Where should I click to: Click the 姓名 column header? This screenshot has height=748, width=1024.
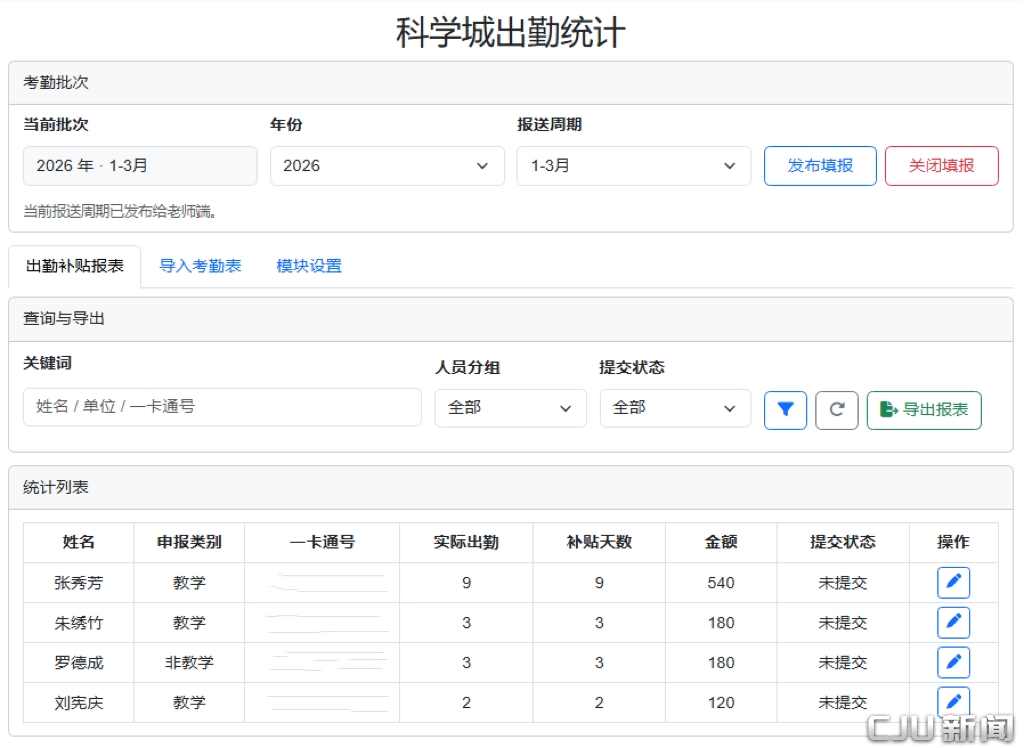tap(79, 542)
